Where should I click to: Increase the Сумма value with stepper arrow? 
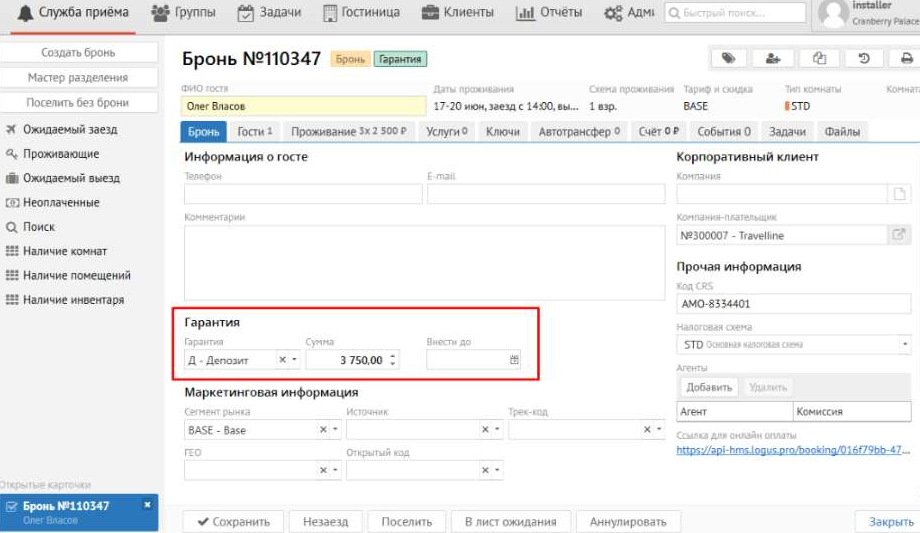[392, 355]
